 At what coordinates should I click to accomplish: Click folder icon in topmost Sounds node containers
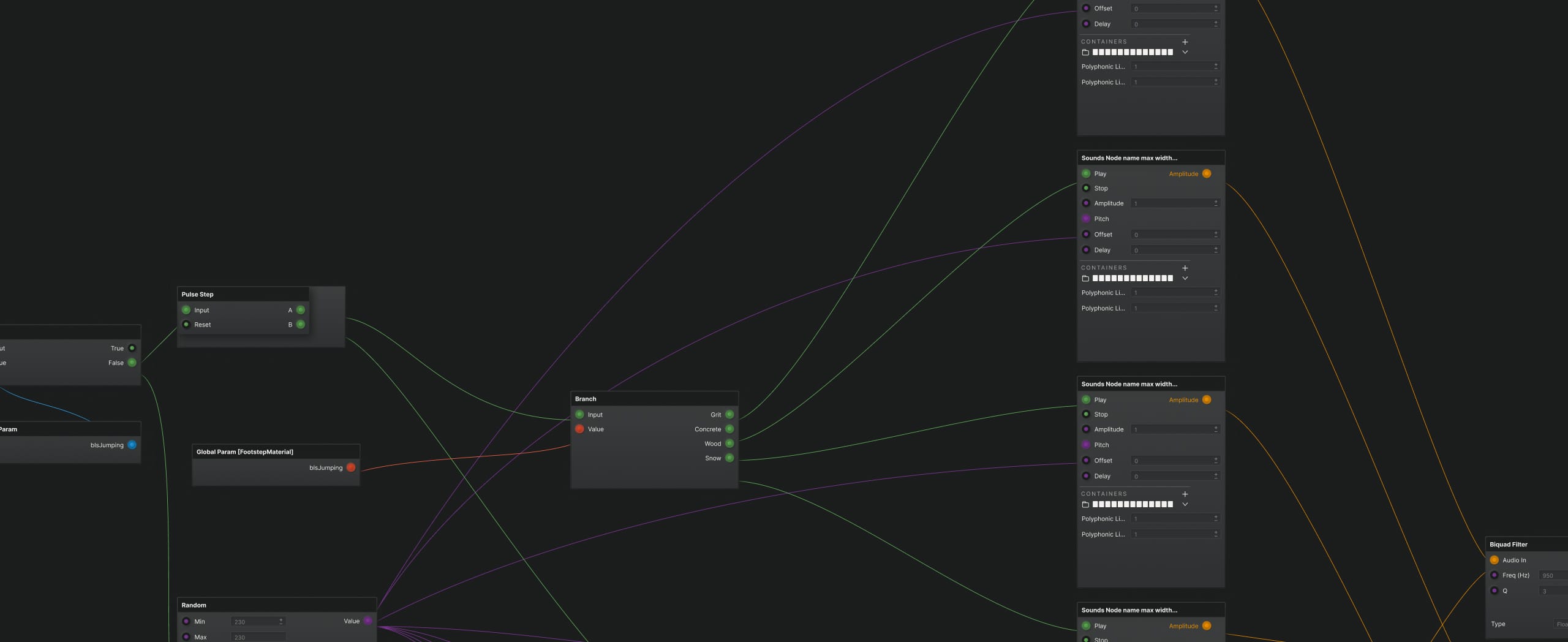click(x=1085, y=53)
